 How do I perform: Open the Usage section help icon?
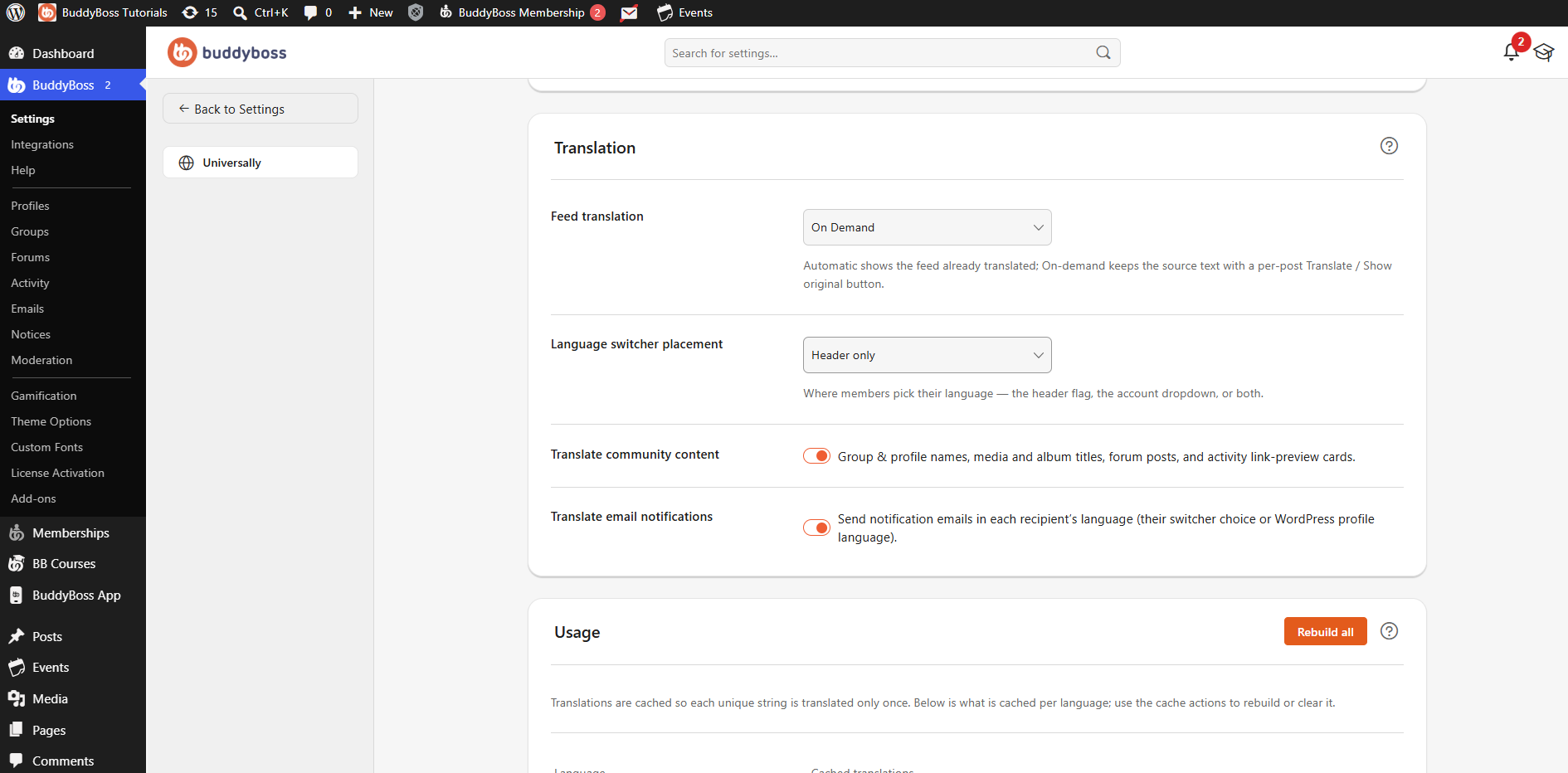[x=1389, y=631]
